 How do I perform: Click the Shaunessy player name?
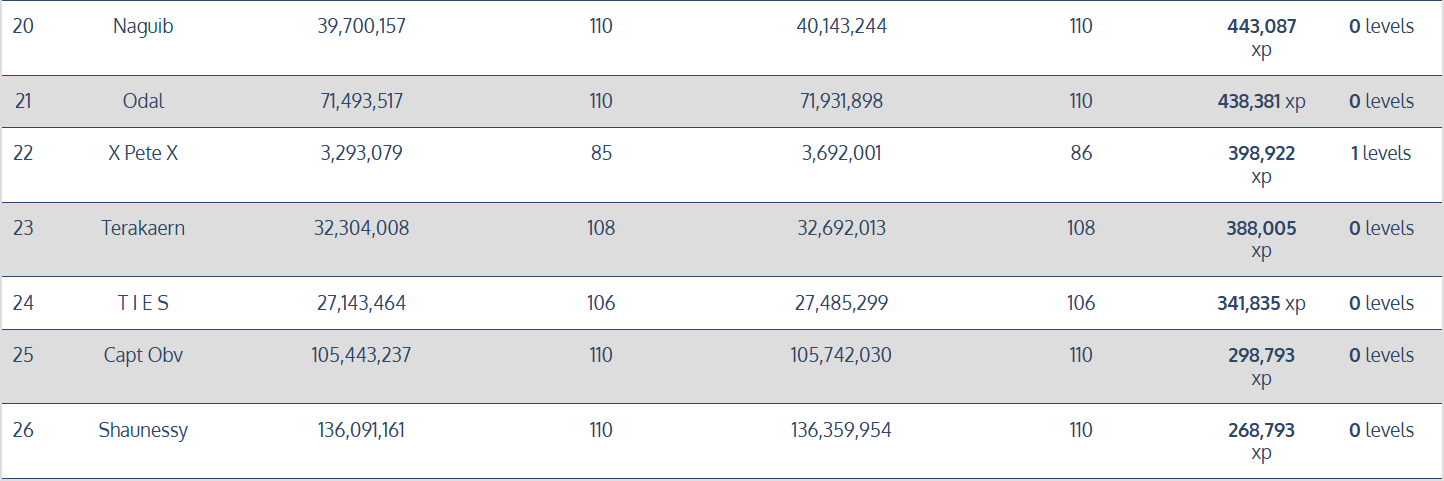pos(143,430)
